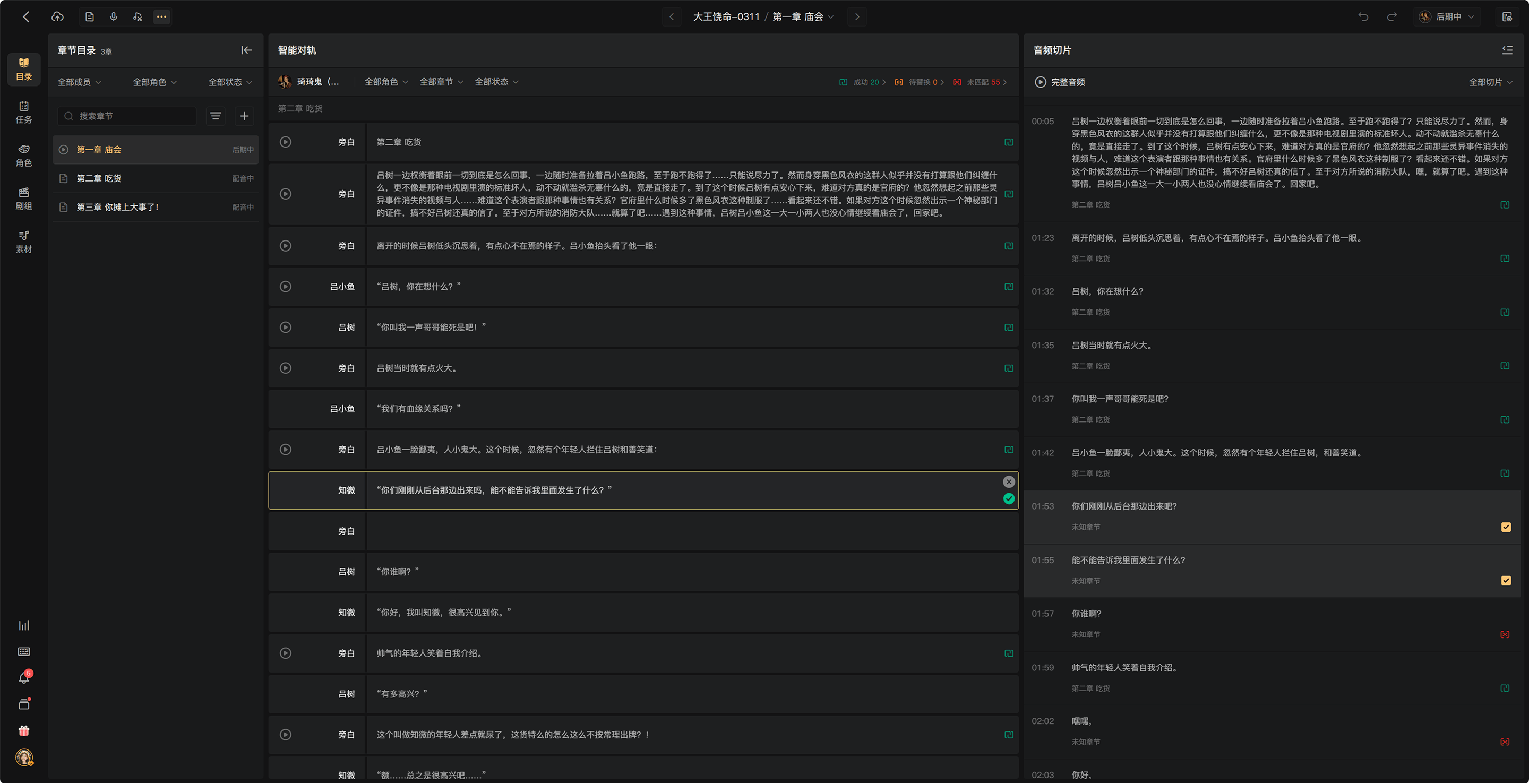Expand the 全部成员 filter dropdown
Screen dimensions: 1529x784
(x=79, y=82)
